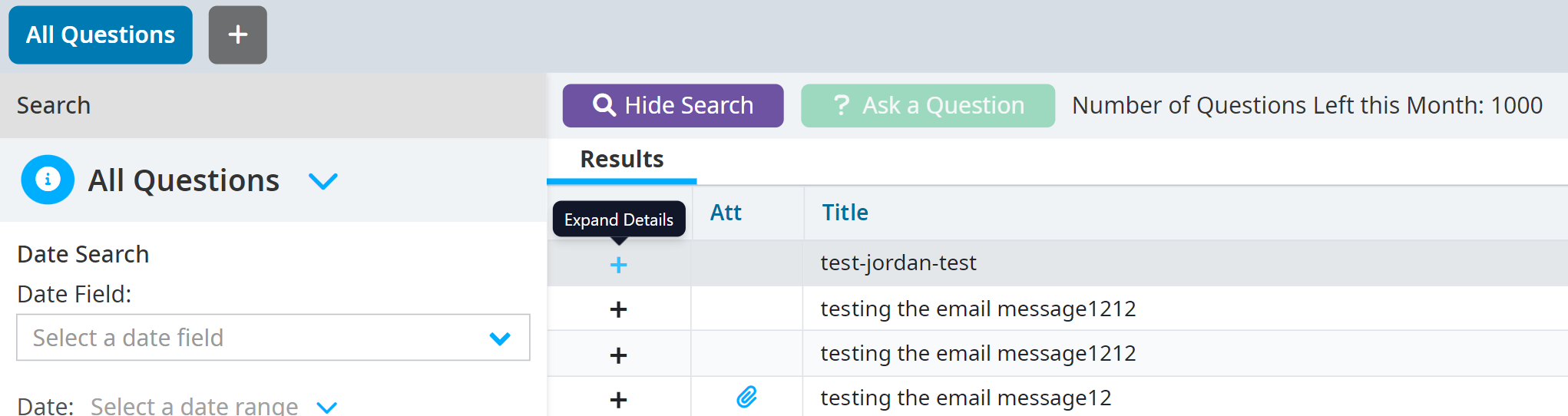1568x416 pixels.
Task: Click the Hide Search button
Action: pyautogui.click(x=673, y=106)
